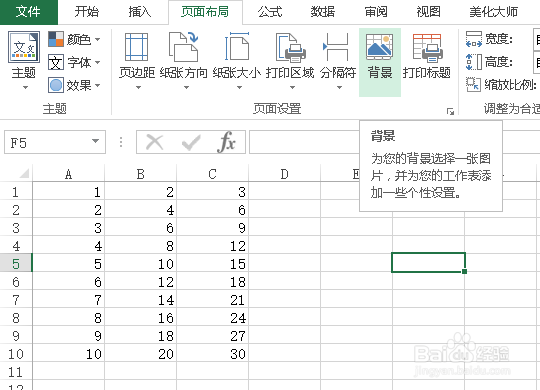This screenshot has height=390, width=540.
Task: Switch to the 视图 tab
Action: pyautogui.click(x=428, y=12)
